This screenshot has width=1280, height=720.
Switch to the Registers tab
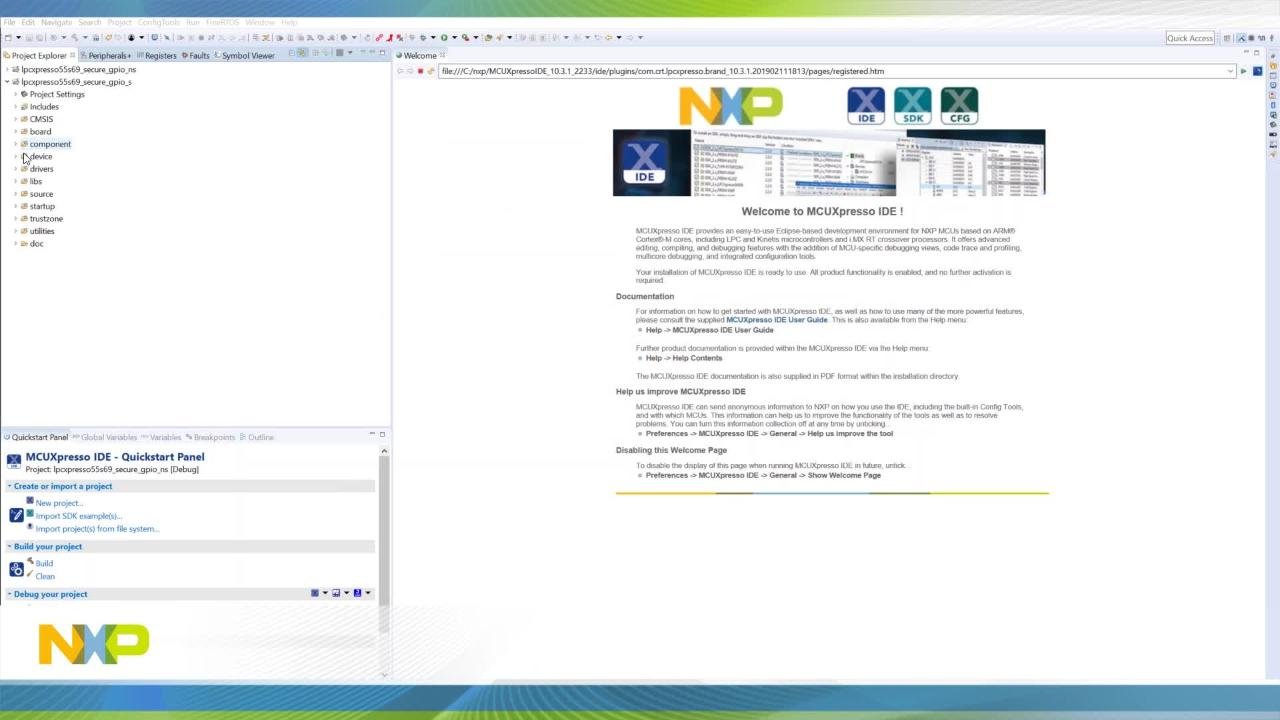[x=157, y=56]
